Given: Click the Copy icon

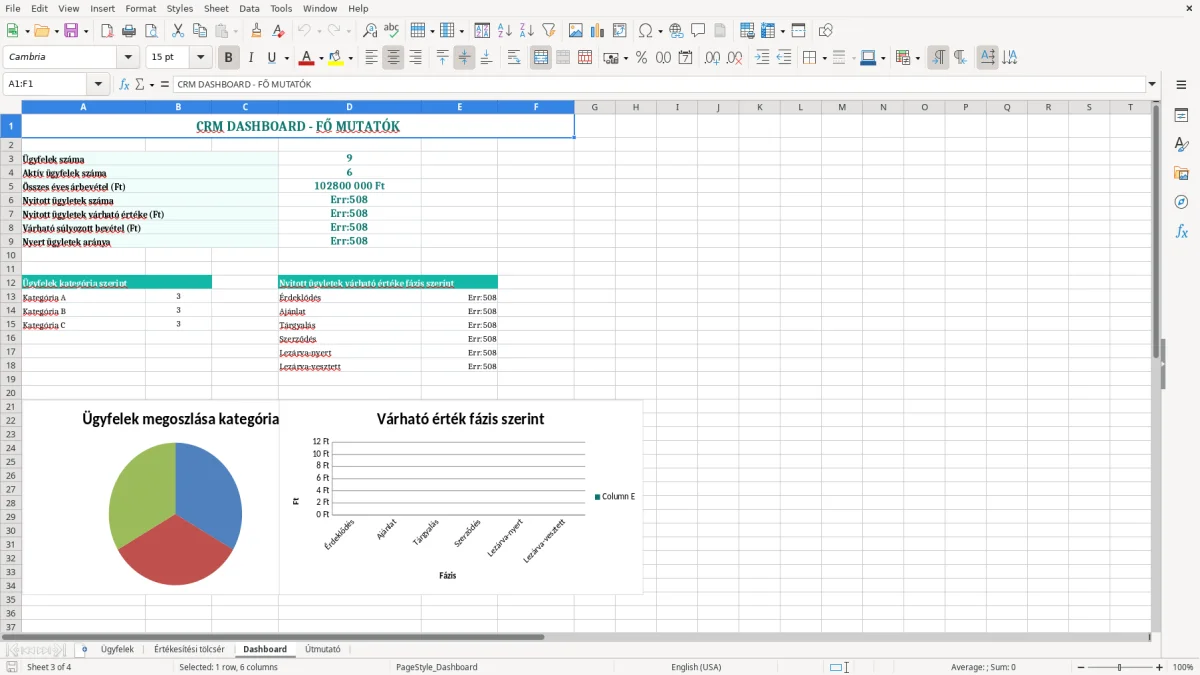Looking at the screenshot, I should pos(199,31).
